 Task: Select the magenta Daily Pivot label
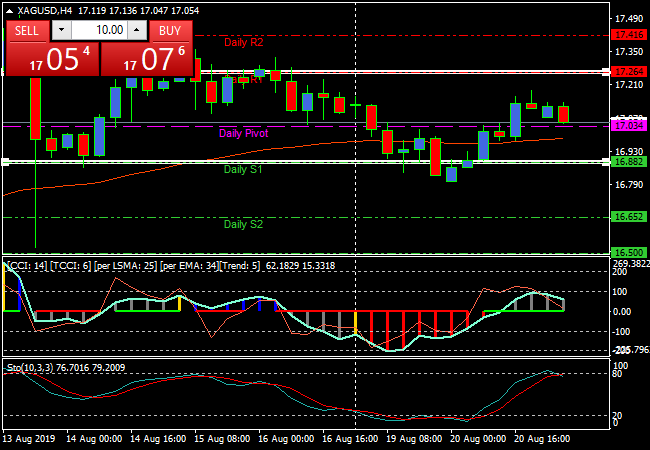pos(243,133)
